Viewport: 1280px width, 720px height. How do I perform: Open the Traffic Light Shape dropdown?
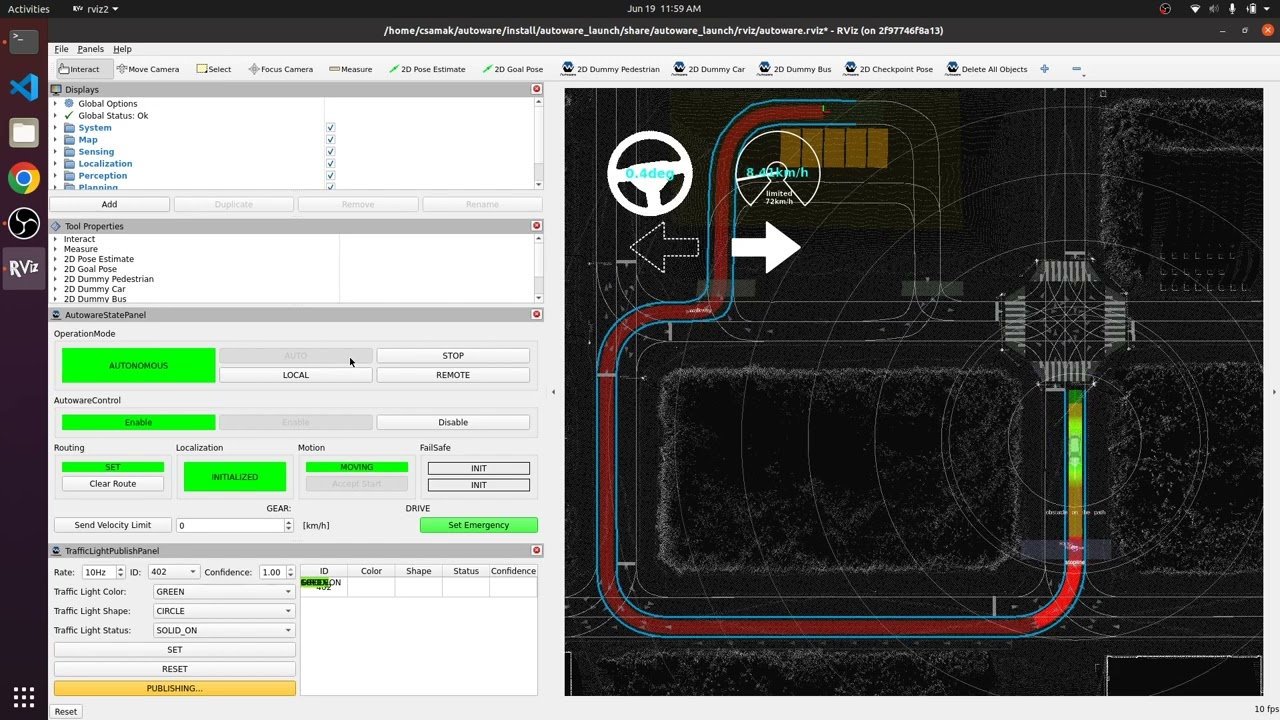[223, 611]
